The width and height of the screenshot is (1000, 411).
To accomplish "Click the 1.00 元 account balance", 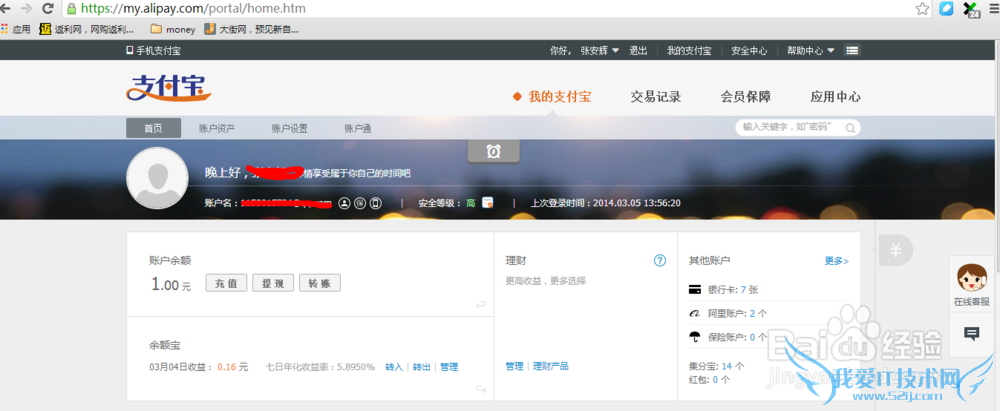I will pyautogui.click(x=170, y=285).
